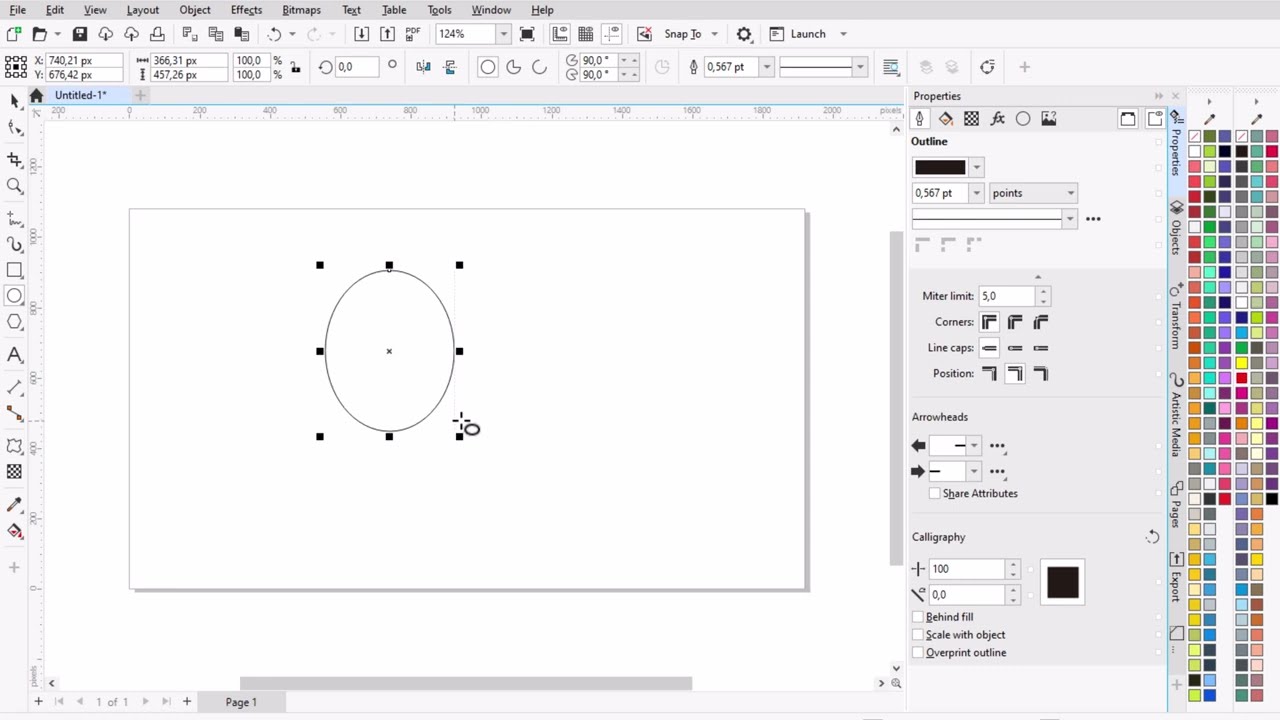Select the Arc shape in property bar

(x=539, y=67)
